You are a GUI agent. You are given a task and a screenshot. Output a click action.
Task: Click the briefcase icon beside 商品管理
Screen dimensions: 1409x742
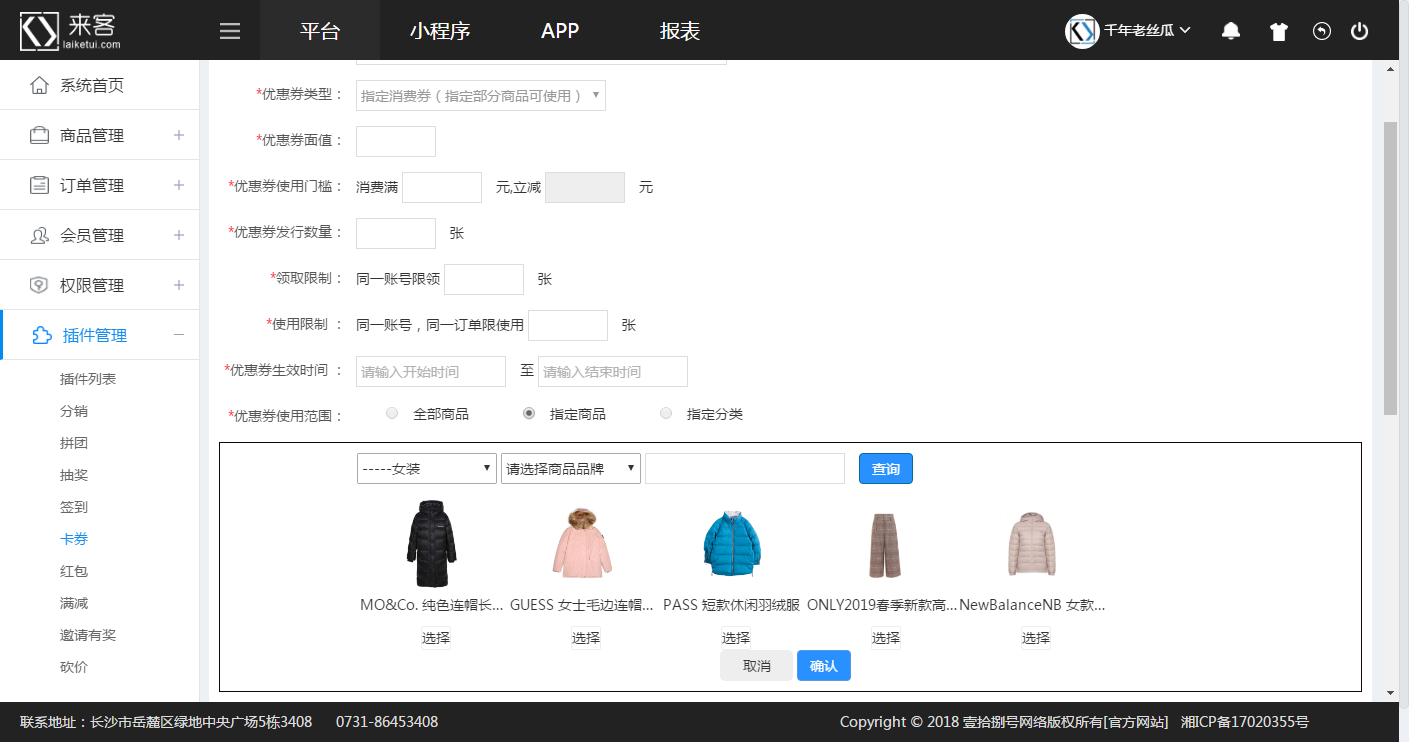(39, 135)
